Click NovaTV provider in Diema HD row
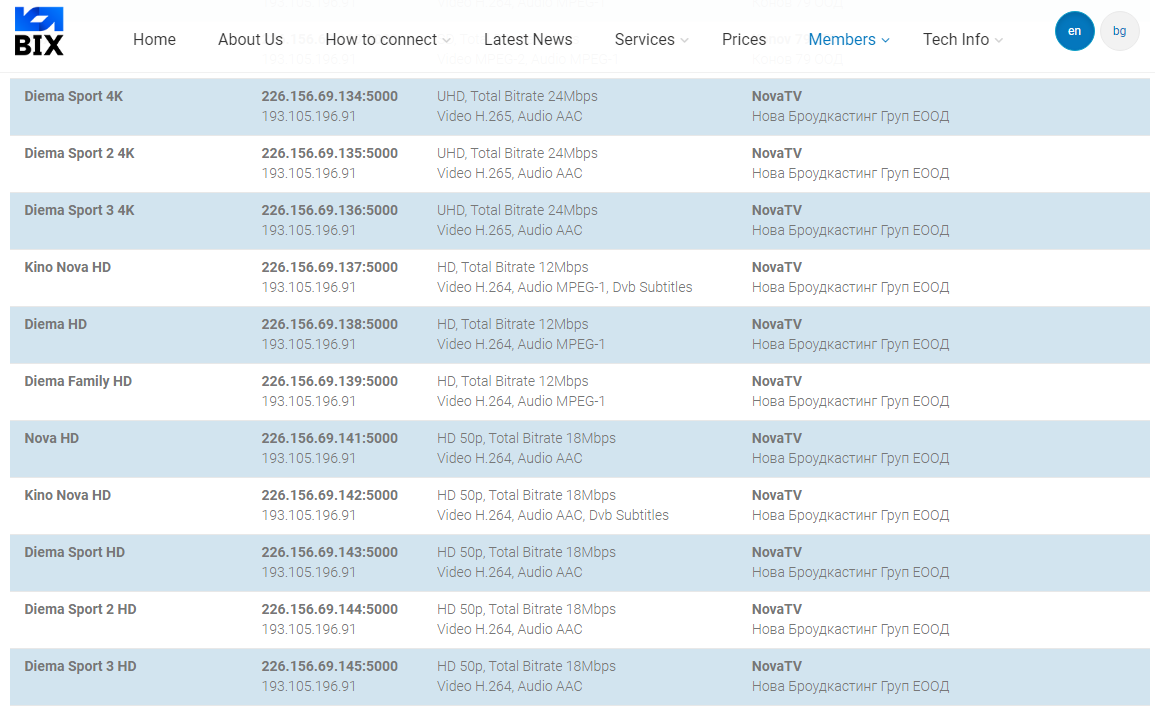Viewport: 1155px width, 712px height. pos(776,324)
